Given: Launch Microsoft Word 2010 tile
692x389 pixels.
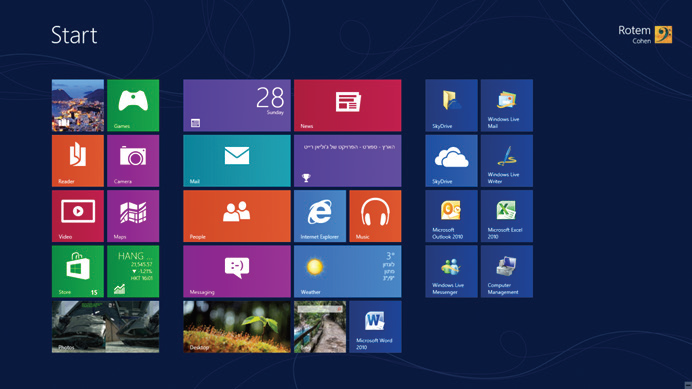Looking at the screenshot, I should 375,327.
